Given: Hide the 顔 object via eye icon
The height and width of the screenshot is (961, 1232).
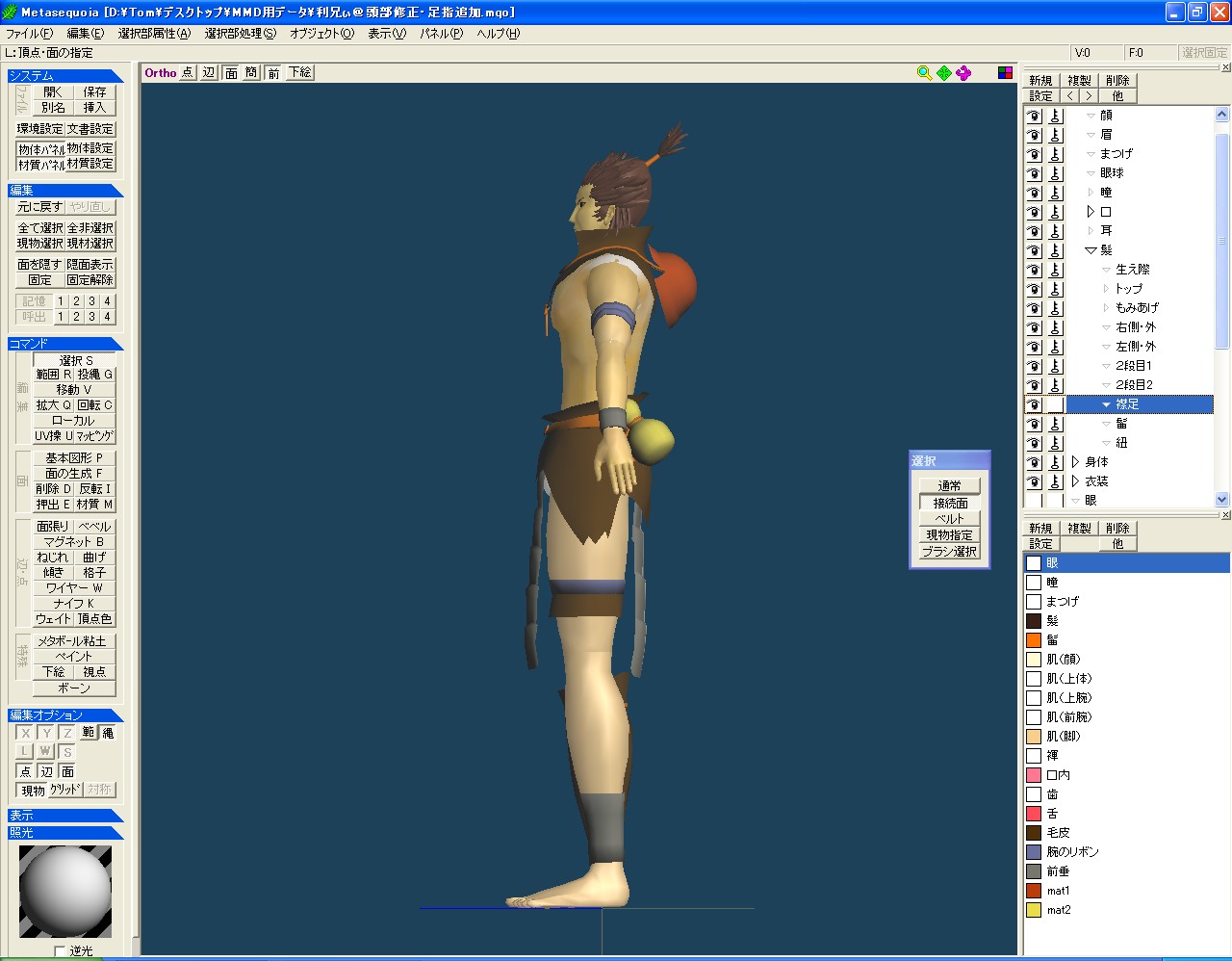Looking at the screenshot, I should point(1034,116).
